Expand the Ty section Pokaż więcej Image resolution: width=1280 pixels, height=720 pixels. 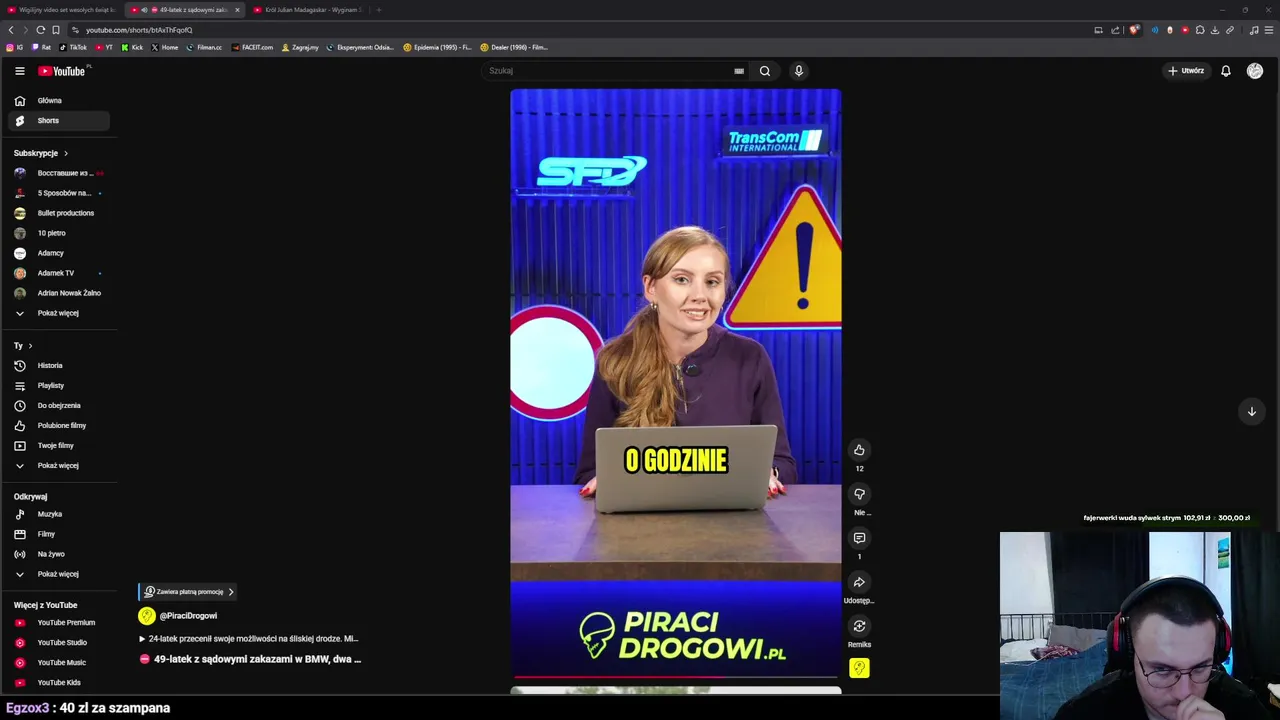coord(58,466)
